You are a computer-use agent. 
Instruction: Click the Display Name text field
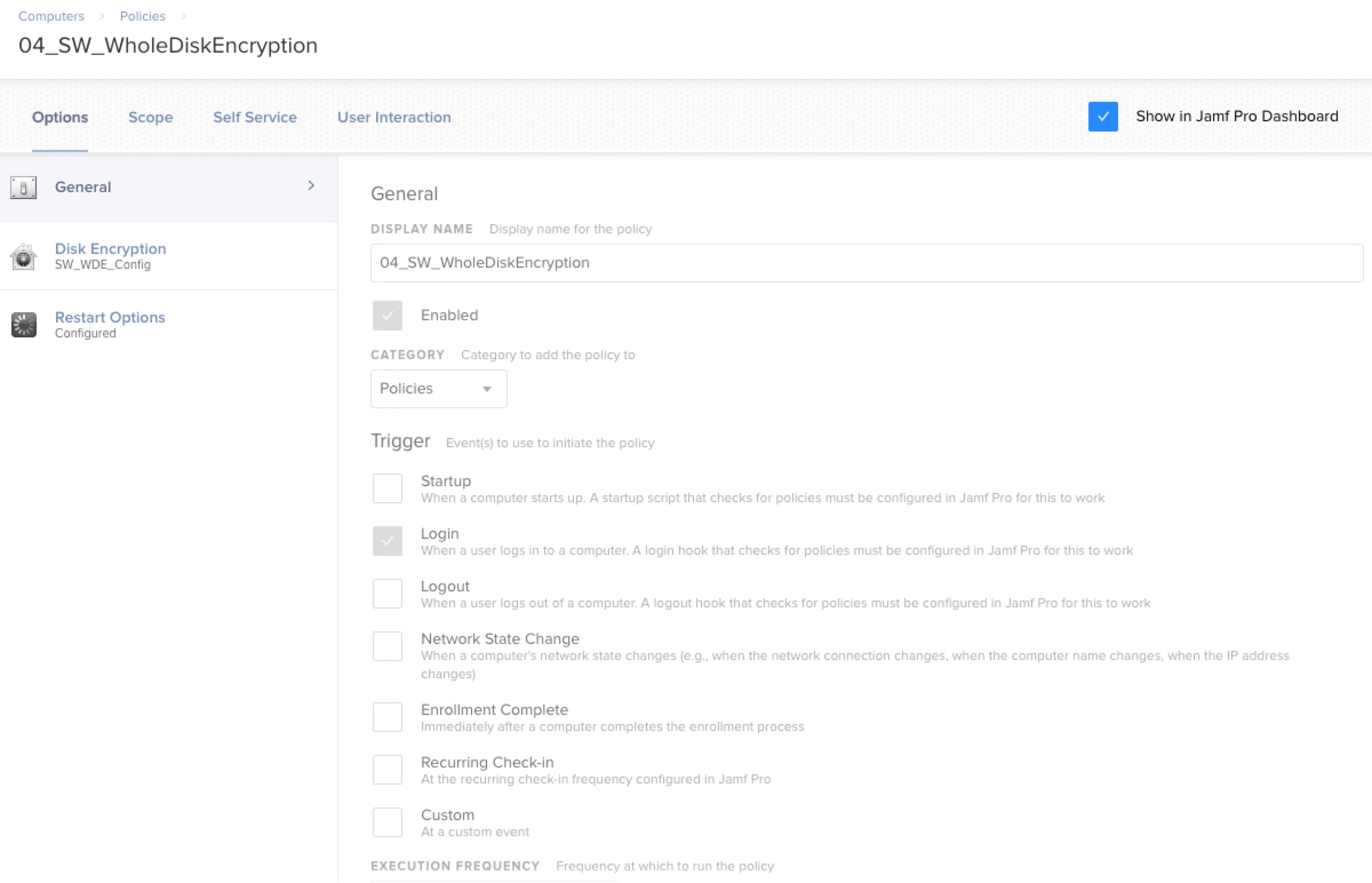[866, 262]
